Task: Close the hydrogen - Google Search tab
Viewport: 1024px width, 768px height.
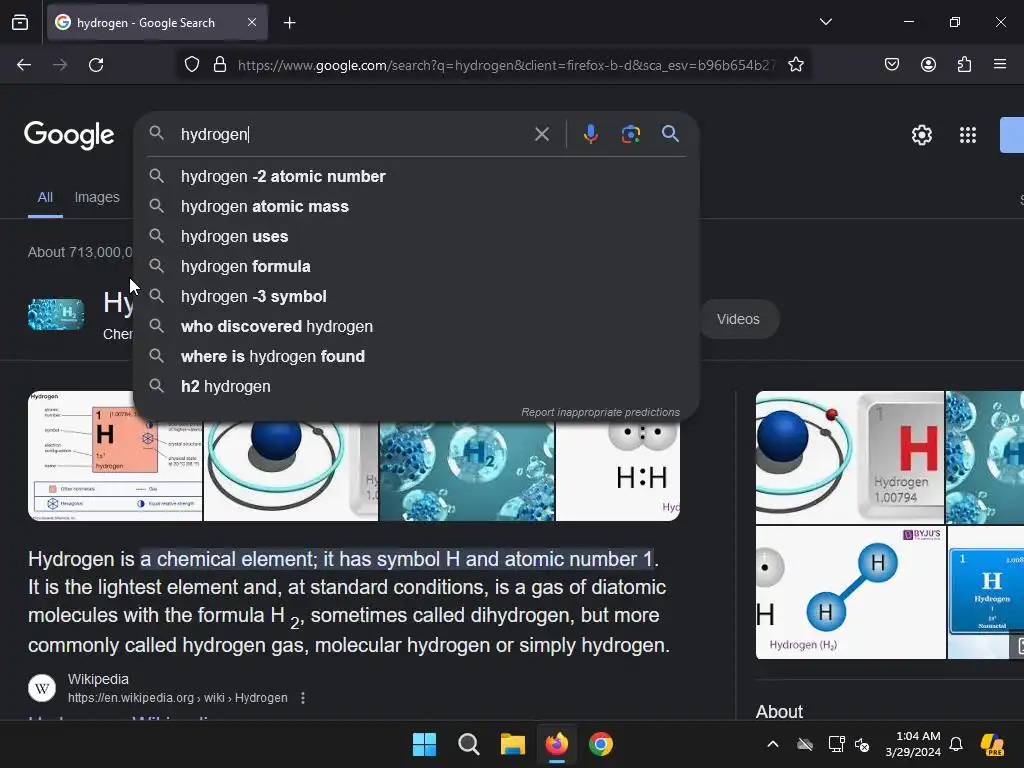Action: click(x=252, y=22)
